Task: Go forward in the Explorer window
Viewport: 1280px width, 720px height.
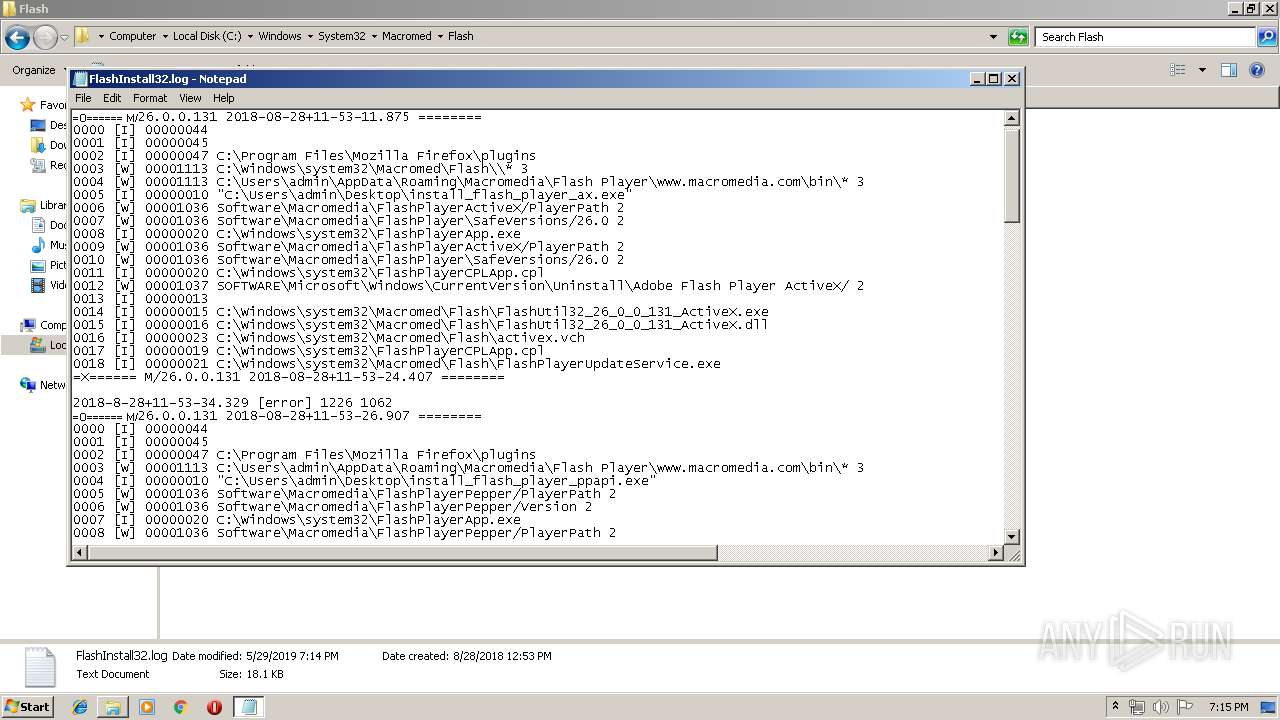Action: point(45,37)
